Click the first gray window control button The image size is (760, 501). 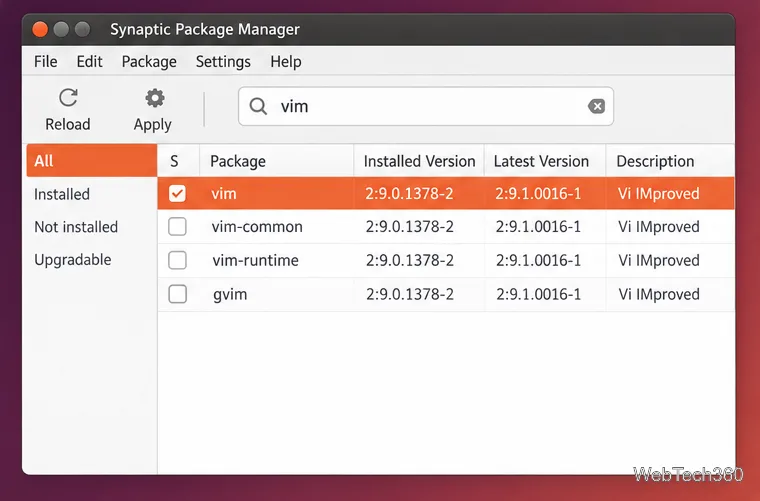pyautogui.click(x=61, y=30)
